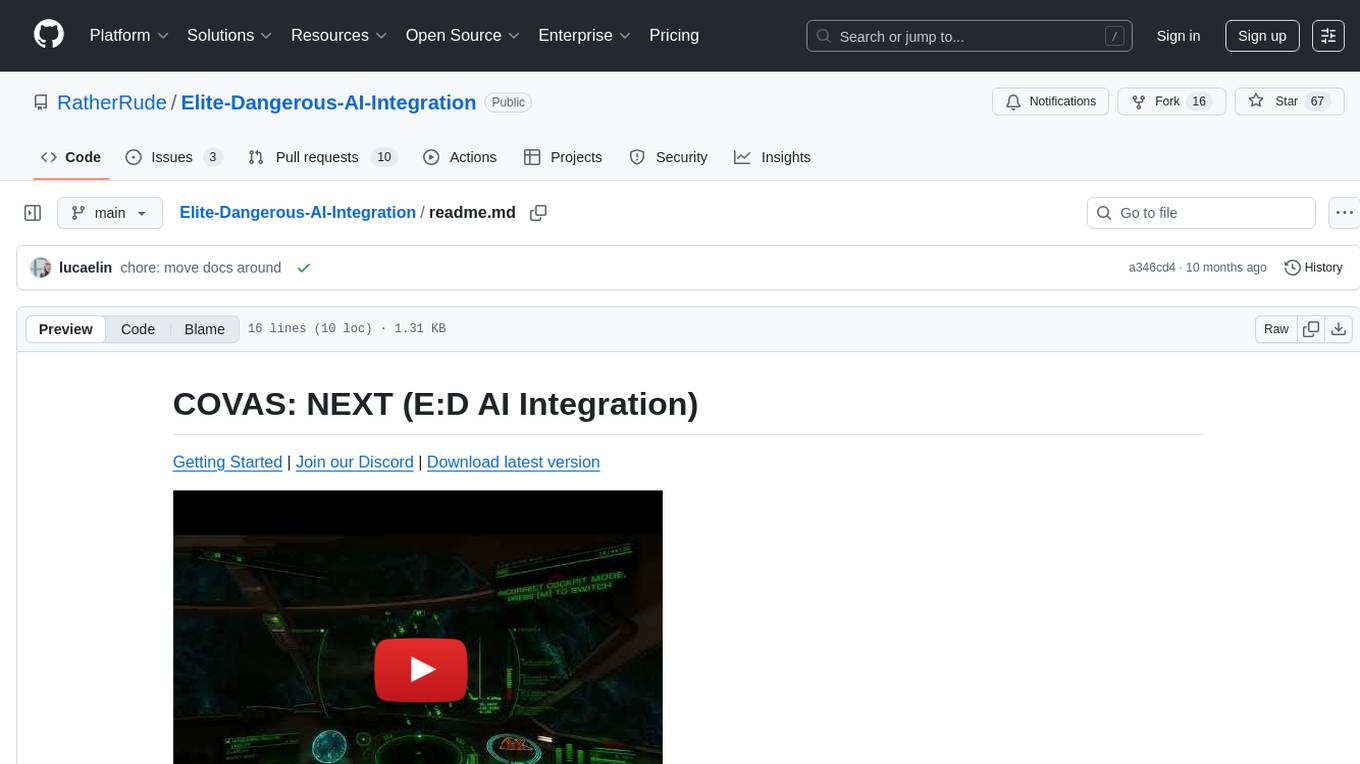This screenshot has width=1360, height=764.
Task: Open Elite-Dangerous-AI-Integration breadcrumb link
Action: [x=297, y=212]
